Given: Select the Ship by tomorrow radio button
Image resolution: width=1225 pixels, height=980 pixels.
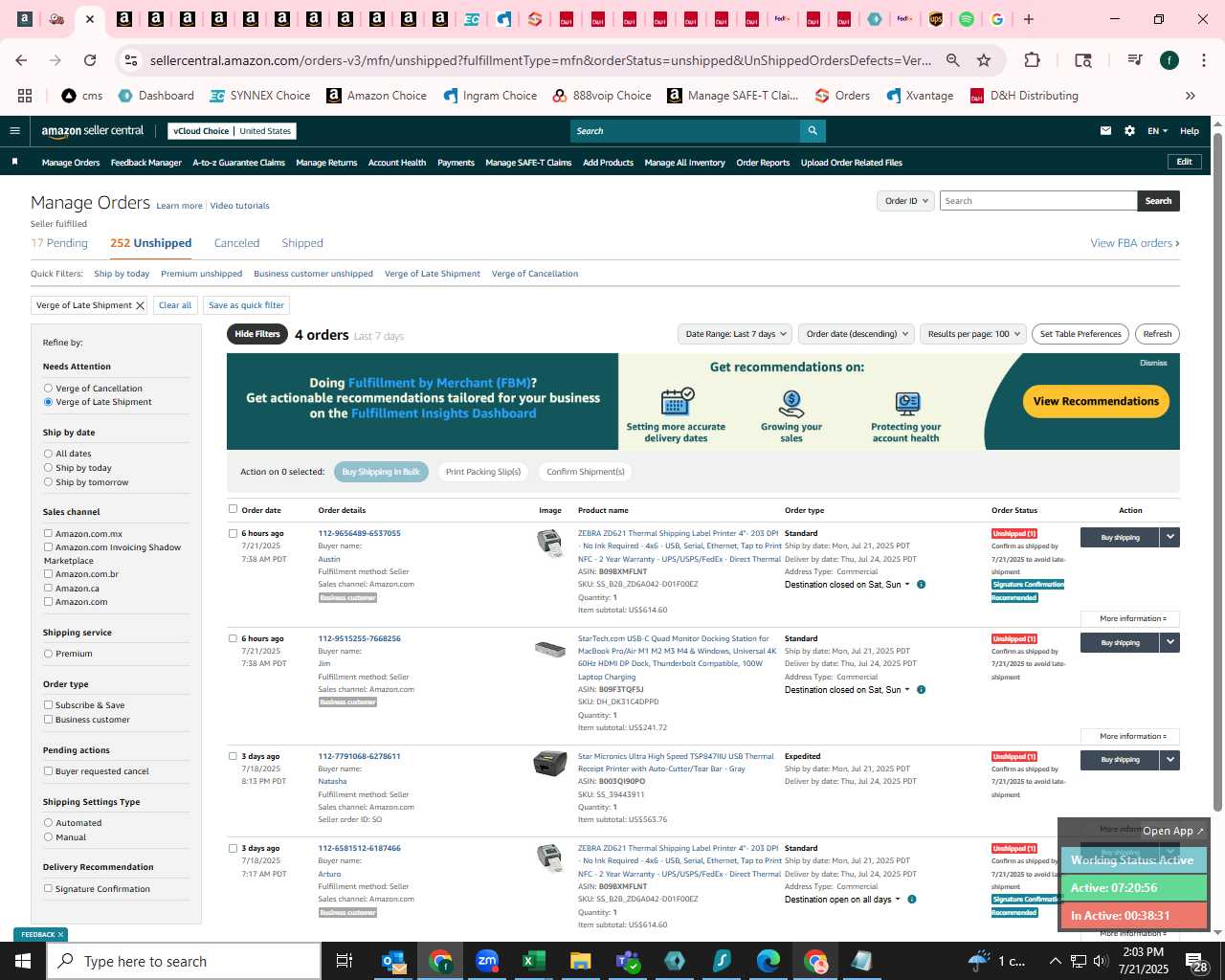Looking at the screenshot, I should [48, 482].
